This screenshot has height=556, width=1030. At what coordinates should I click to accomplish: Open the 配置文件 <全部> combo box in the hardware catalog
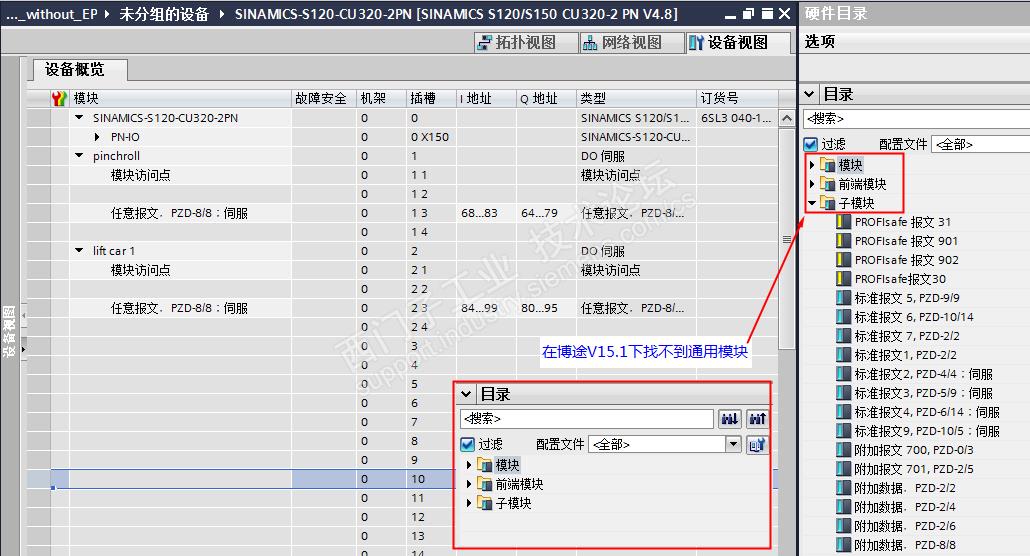click(x=980, y=145)
